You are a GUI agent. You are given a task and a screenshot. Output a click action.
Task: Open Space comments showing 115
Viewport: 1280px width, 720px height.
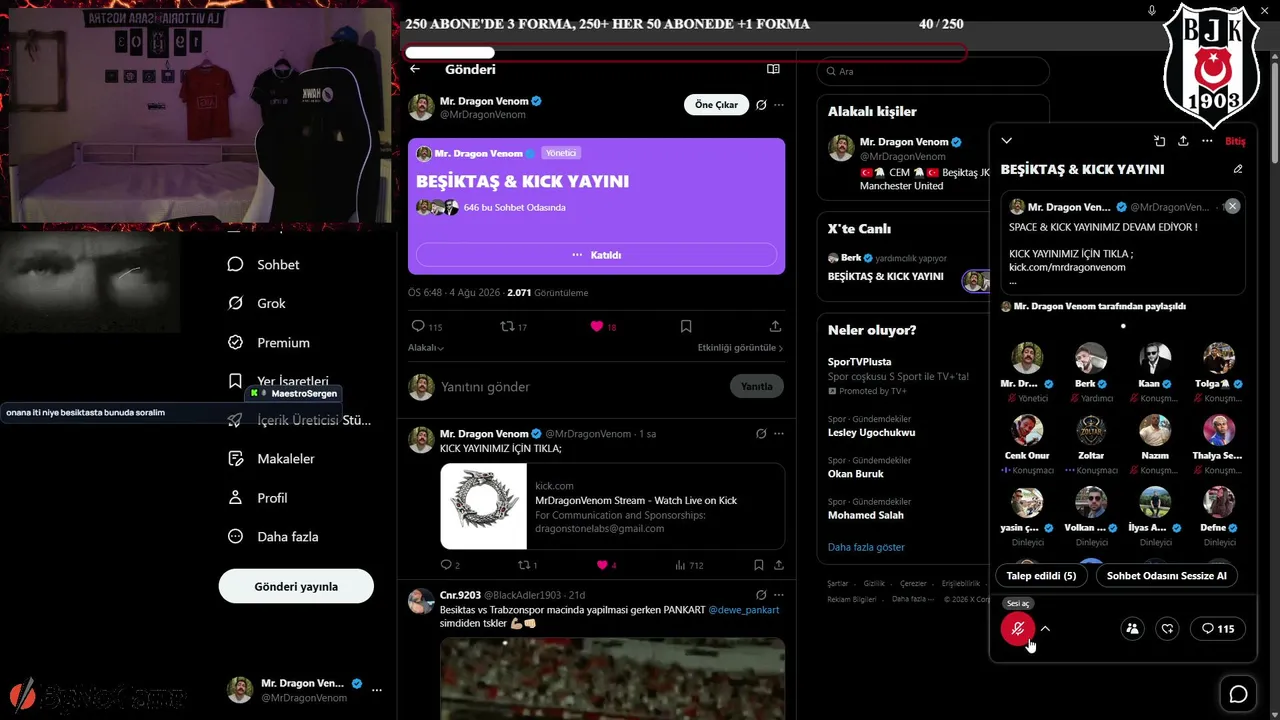pos(1217,629)
